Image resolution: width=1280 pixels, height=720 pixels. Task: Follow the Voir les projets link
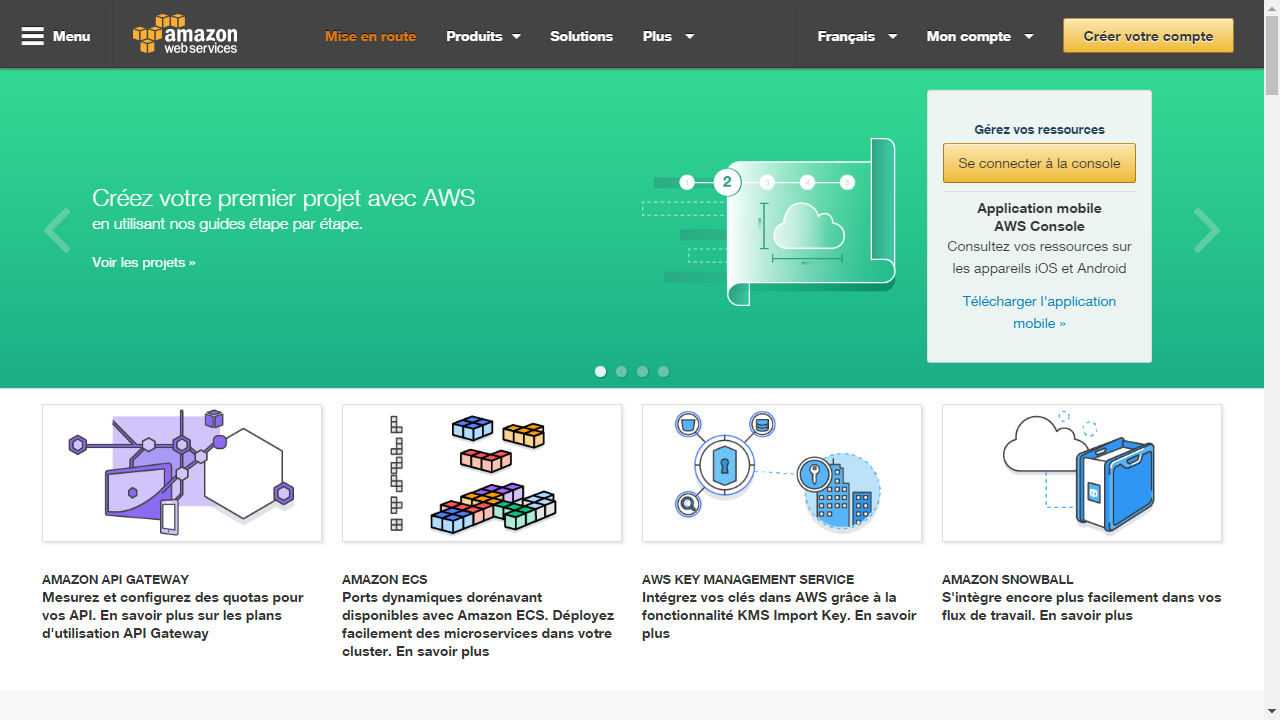pos(143,262)
